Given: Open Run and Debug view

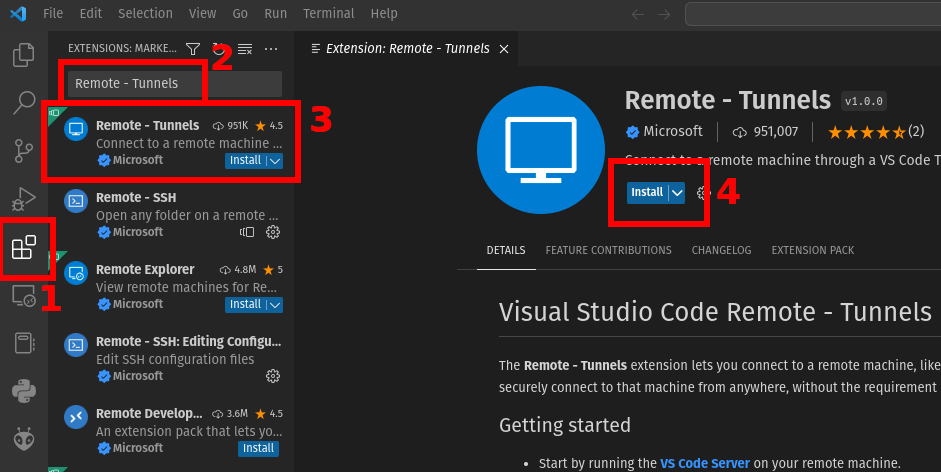Looking at the screenshot, I should point(23,199).
